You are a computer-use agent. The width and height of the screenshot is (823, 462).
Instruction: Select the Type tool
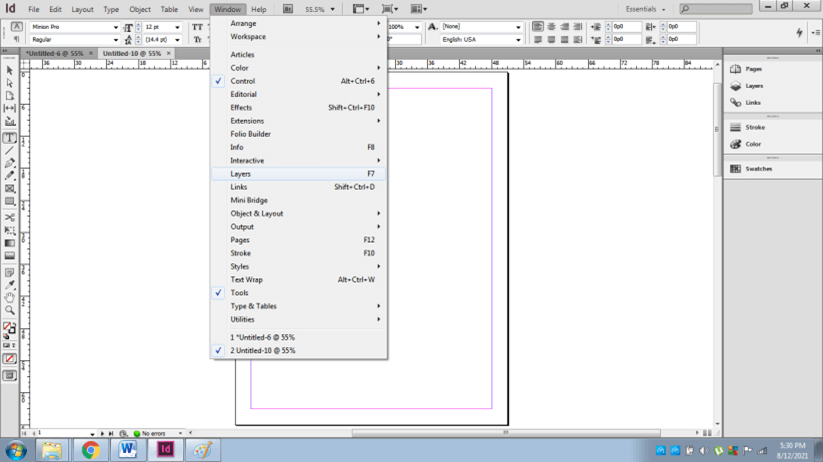(9, 138)
